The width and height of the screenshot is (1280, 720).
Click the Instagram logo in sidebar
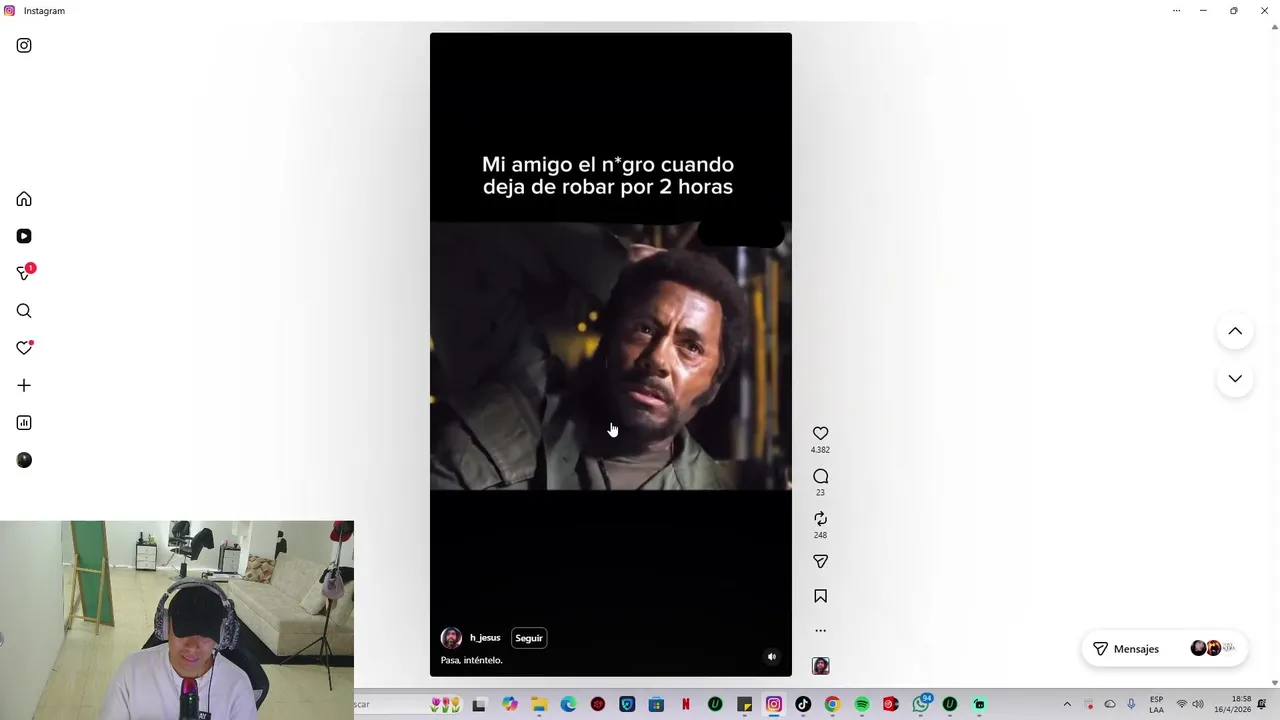pyautogui.click(x=24, y=45)
